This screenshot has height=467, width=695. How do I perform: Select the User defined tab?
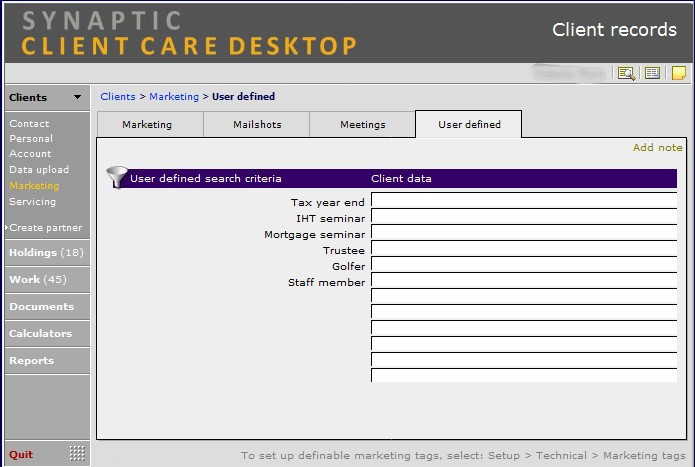click(469, 125)
